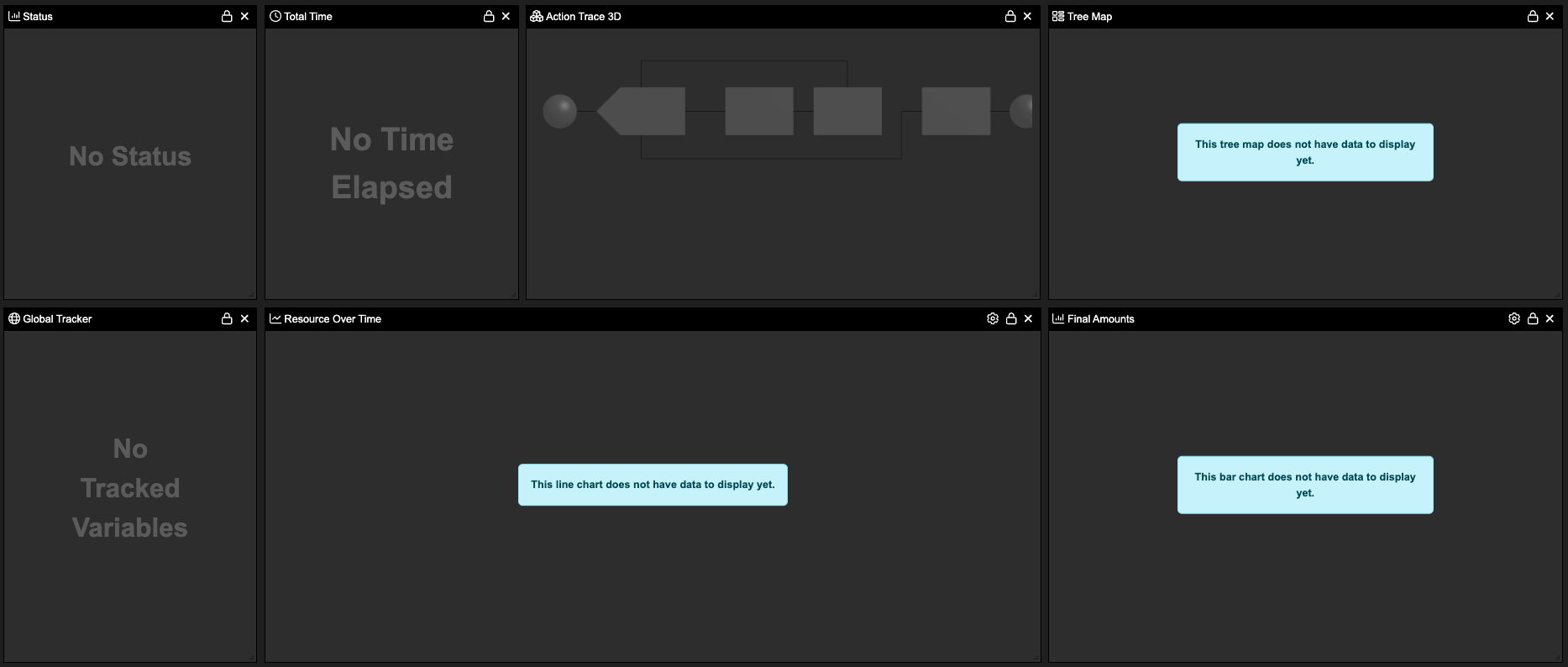Toggle lock on Global Tracker panel
This screenshot has width=1568, height=667.
[227, 318]
